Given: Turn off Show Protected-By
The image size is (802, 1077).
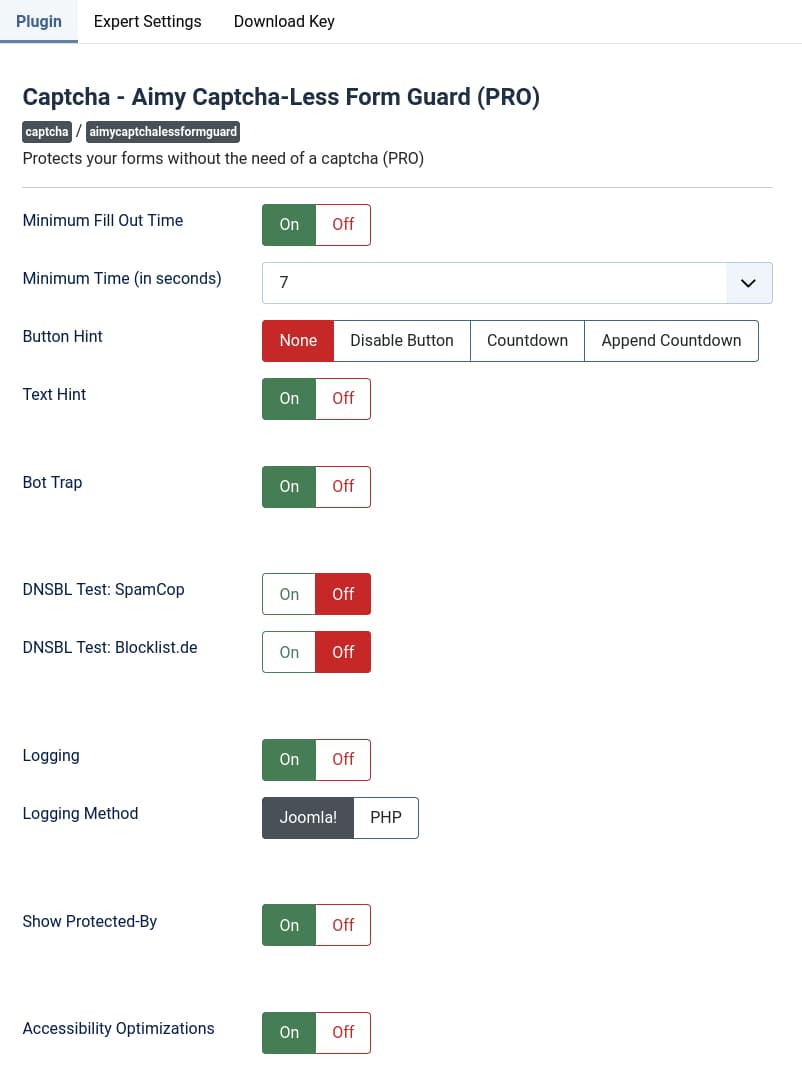Looking at the screenshot, I should pyautogui.click(x=343, y=925).
